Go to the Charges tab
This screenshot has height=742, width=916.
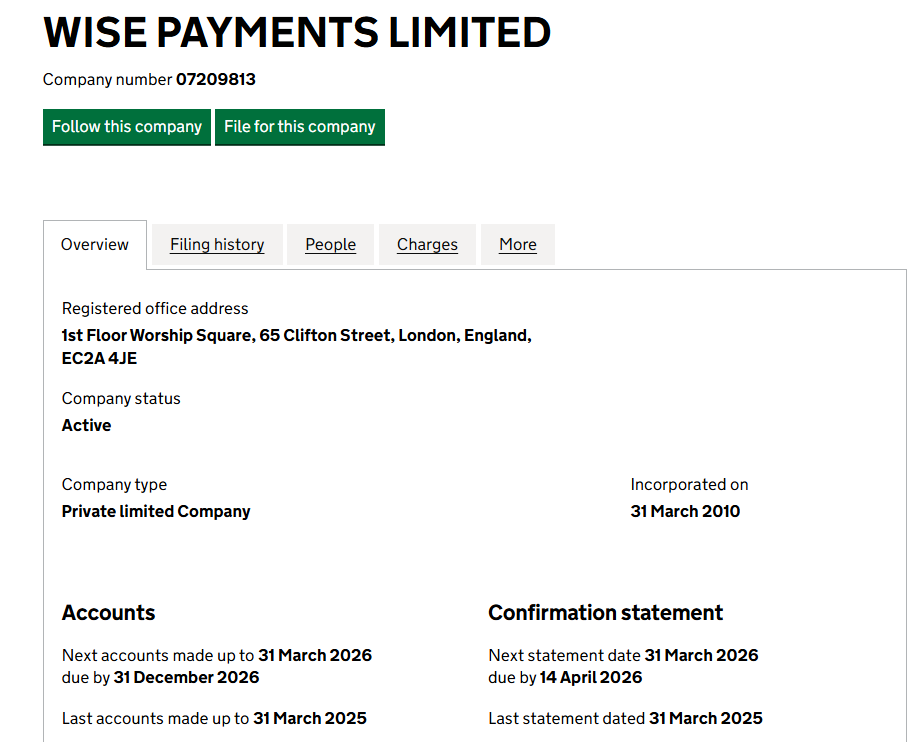pyautogui.click(x=428, y=244)
